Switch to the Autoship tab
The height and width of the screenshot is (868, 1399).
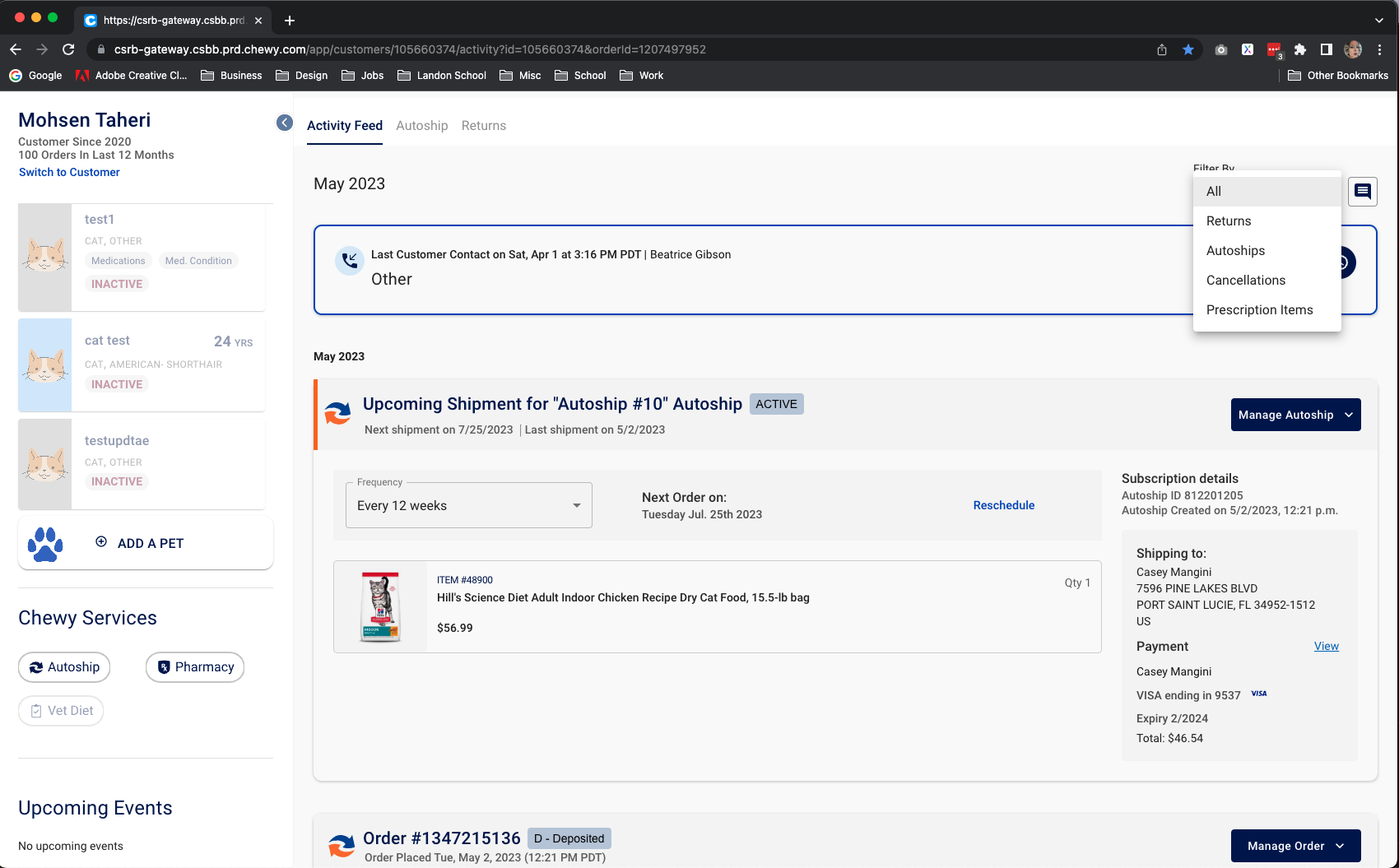[x=422, y=126]
